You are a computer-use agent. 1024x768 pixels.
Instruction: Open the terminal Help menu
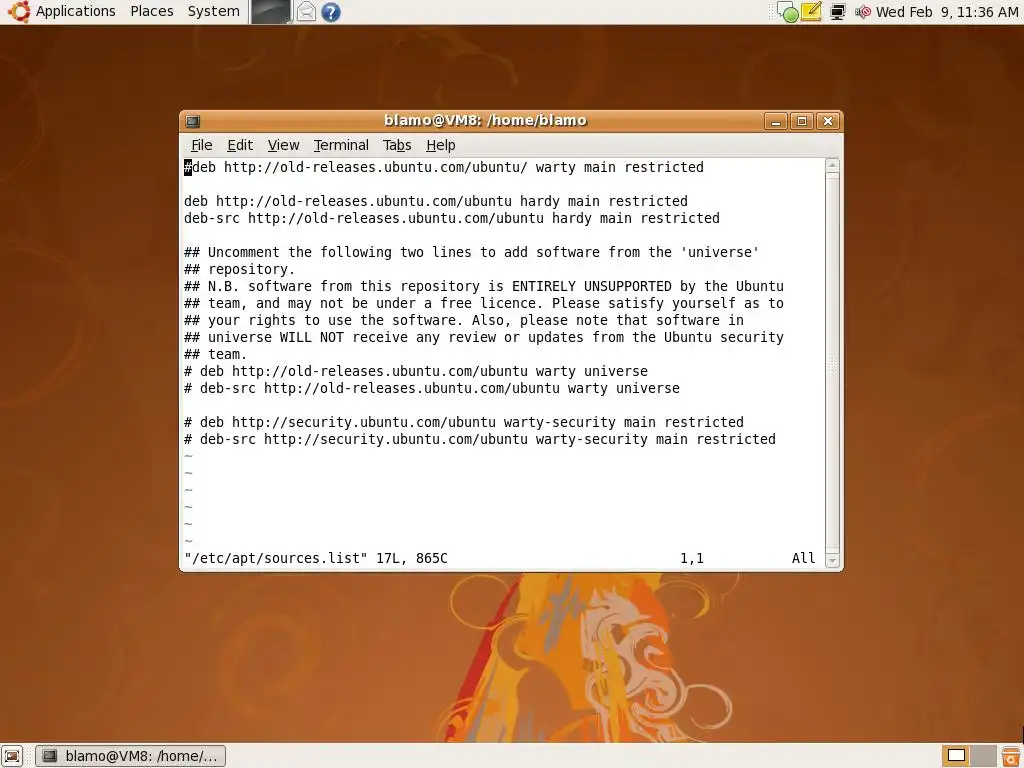coord(441,145)
